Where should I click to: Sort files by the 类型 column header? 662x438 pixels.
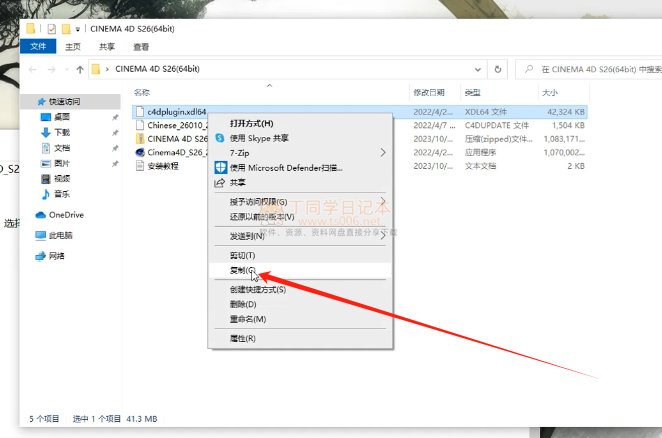coord(472,92)
